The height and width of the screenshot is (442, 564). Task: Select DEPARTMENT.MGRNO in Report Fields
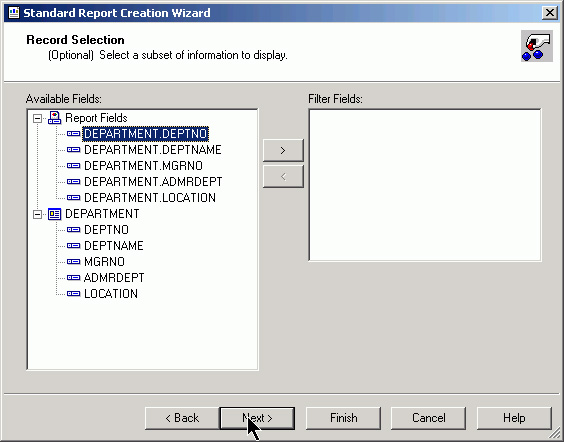(x=143, y=166)
